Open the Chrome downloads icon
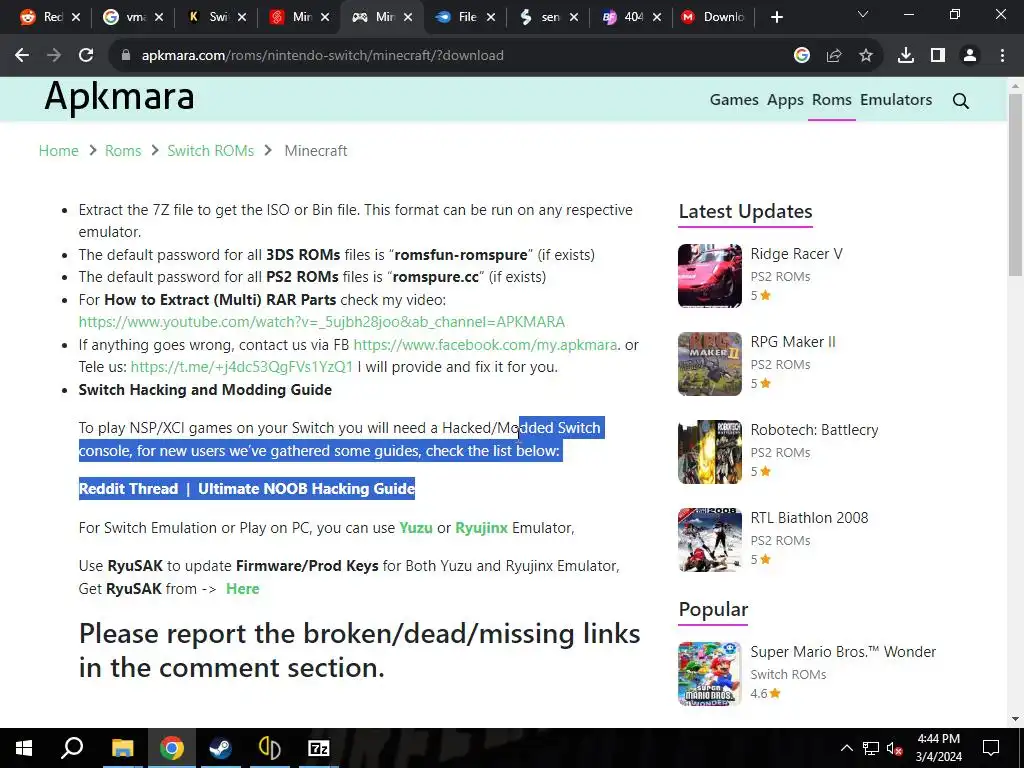Viewport: 1024px width, 768px height. point(906,56)
